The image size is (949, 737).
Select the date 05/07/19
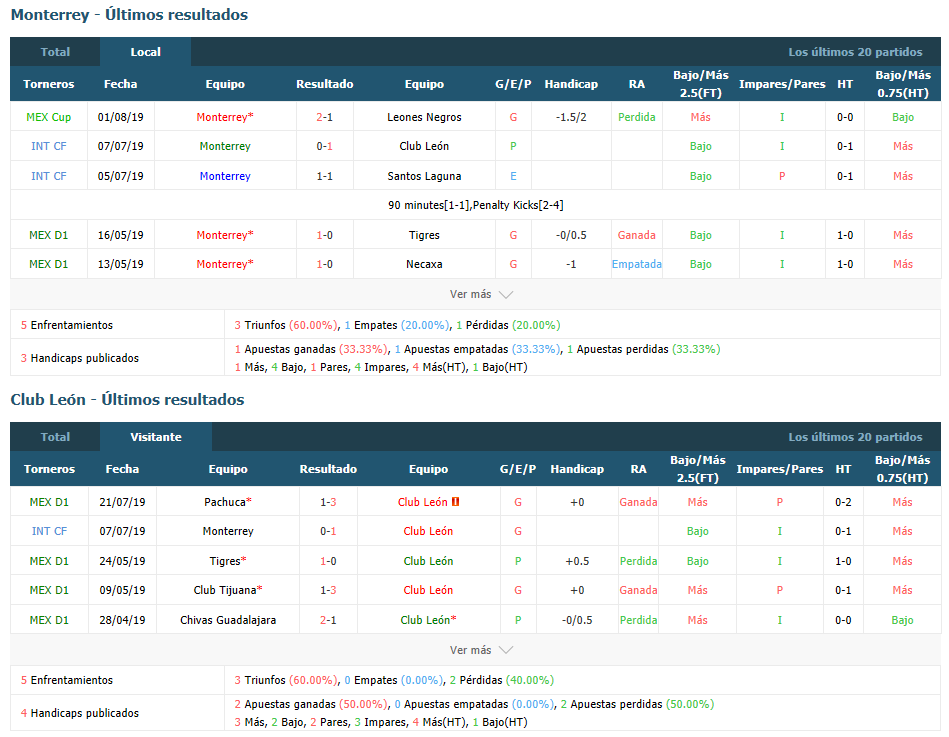120,176
